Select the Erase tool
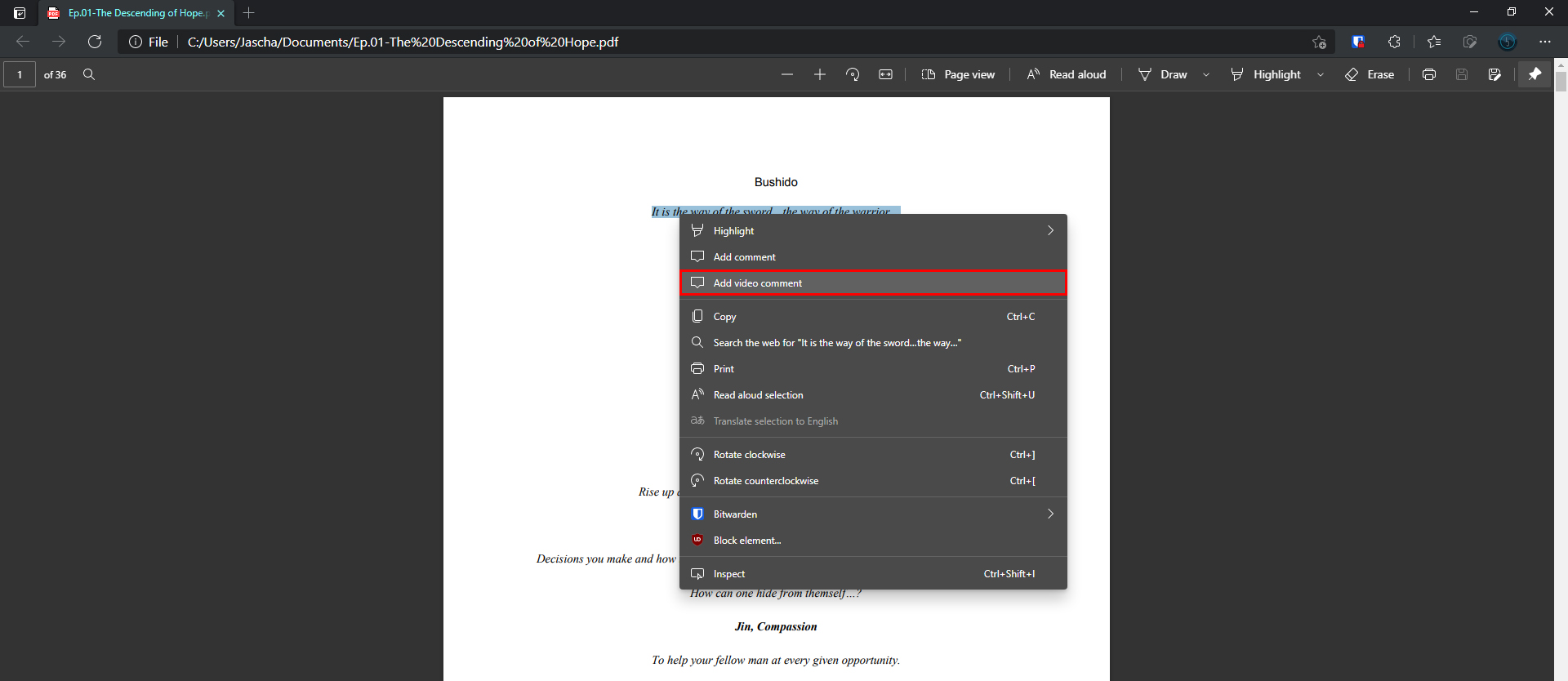This screenshot has height=681, width=1568. click(x=1370, y=74)
